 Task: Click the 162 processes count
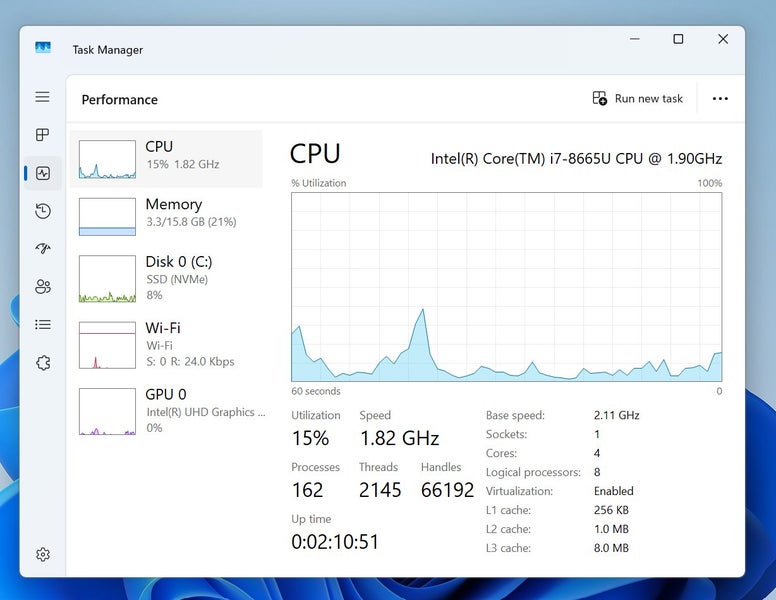point(307,490)
